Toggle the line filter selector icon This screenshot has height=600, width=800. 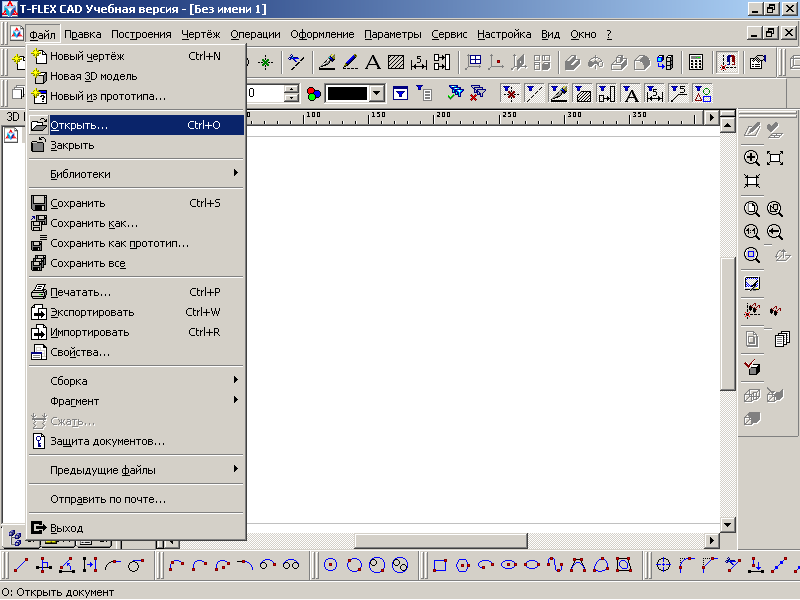pyautogui.click(x=534, y=94)
